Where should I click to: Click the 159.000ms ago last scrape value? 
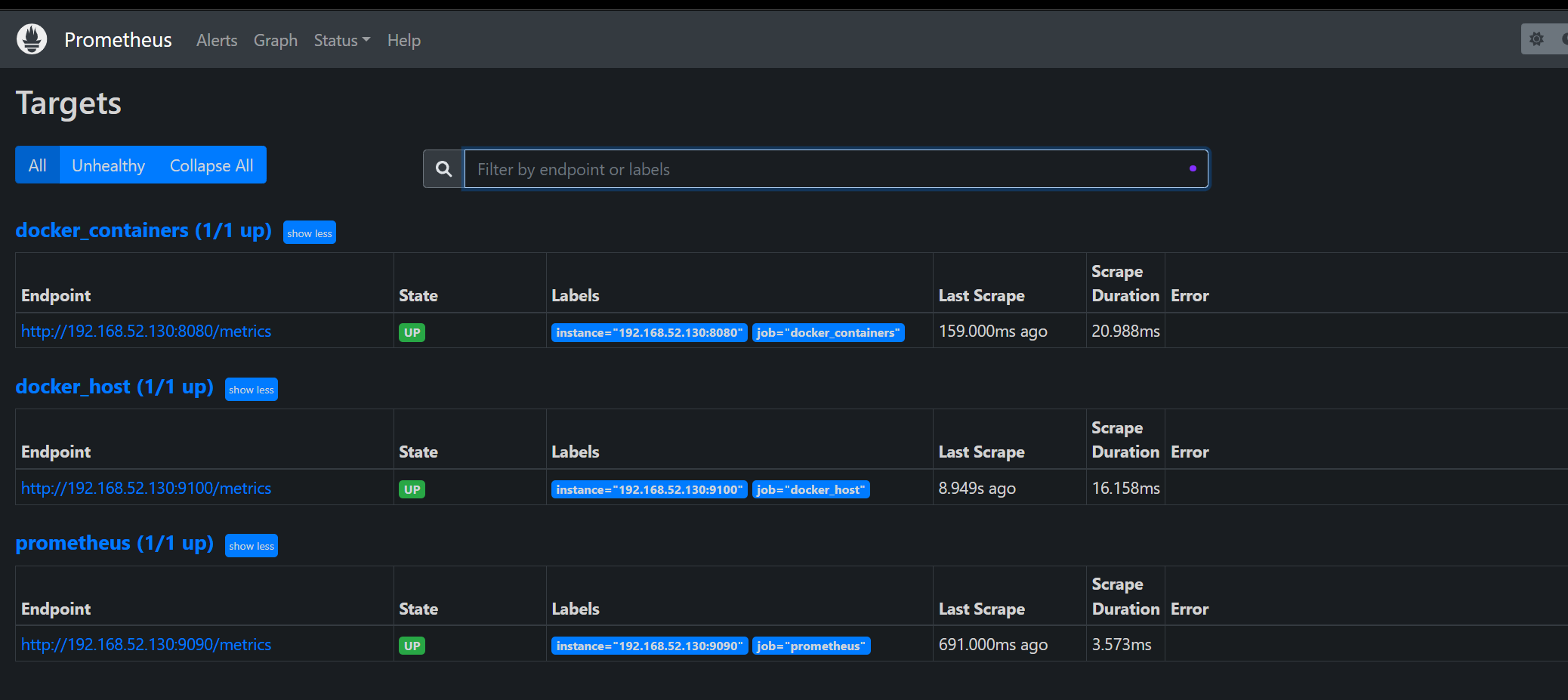[993, 331]
